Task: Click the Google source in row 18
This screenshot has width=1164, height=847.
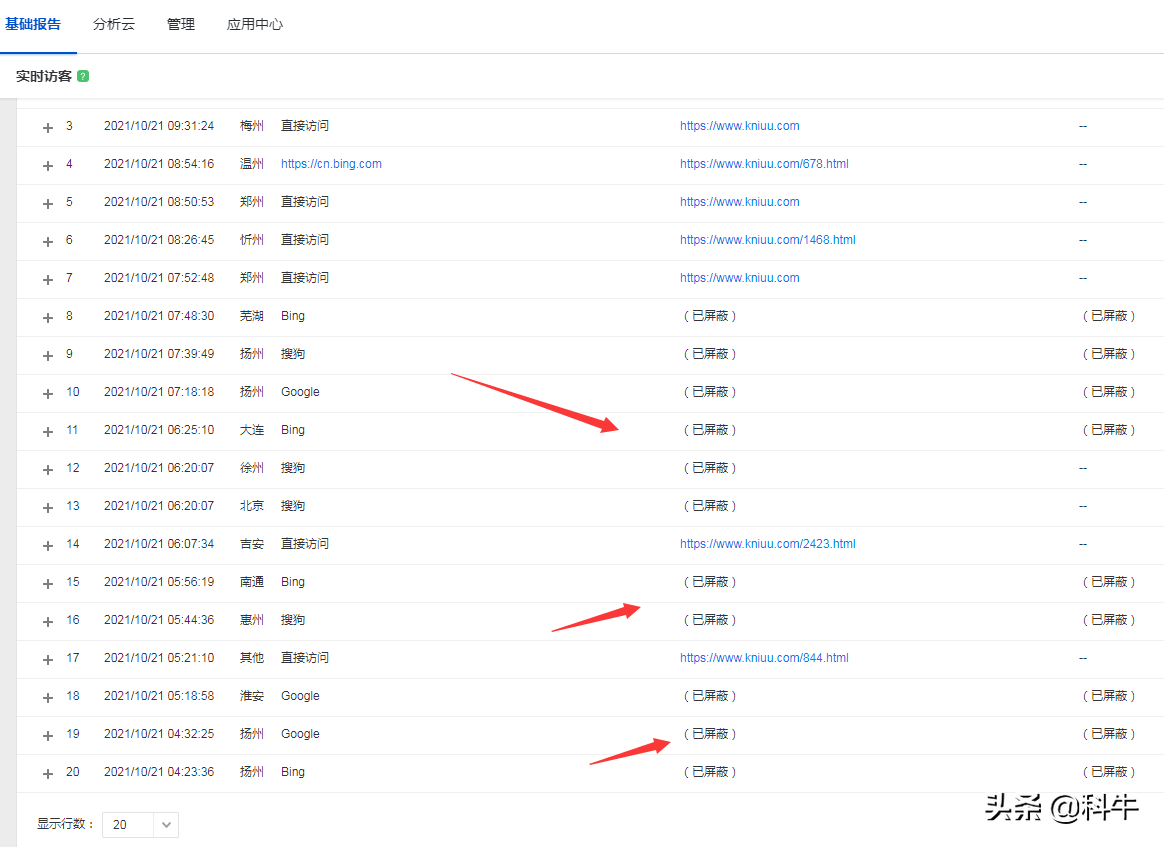Action: pos(300,696)
